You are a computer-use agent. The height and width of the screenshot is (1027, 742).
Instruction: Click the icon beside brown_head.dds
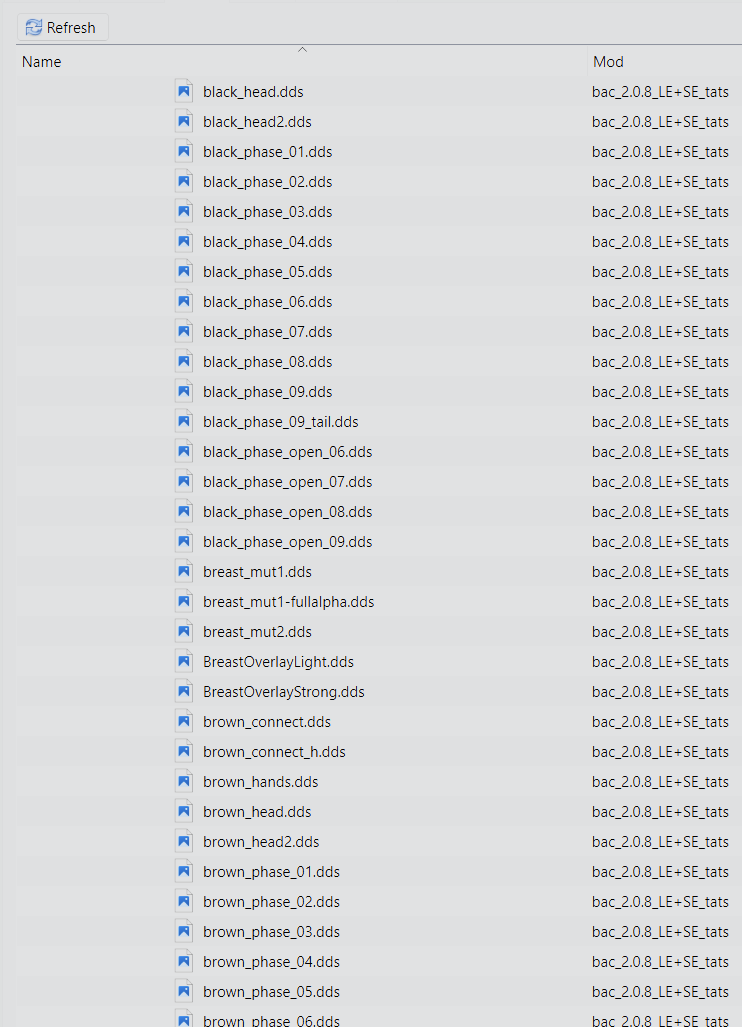184,812
